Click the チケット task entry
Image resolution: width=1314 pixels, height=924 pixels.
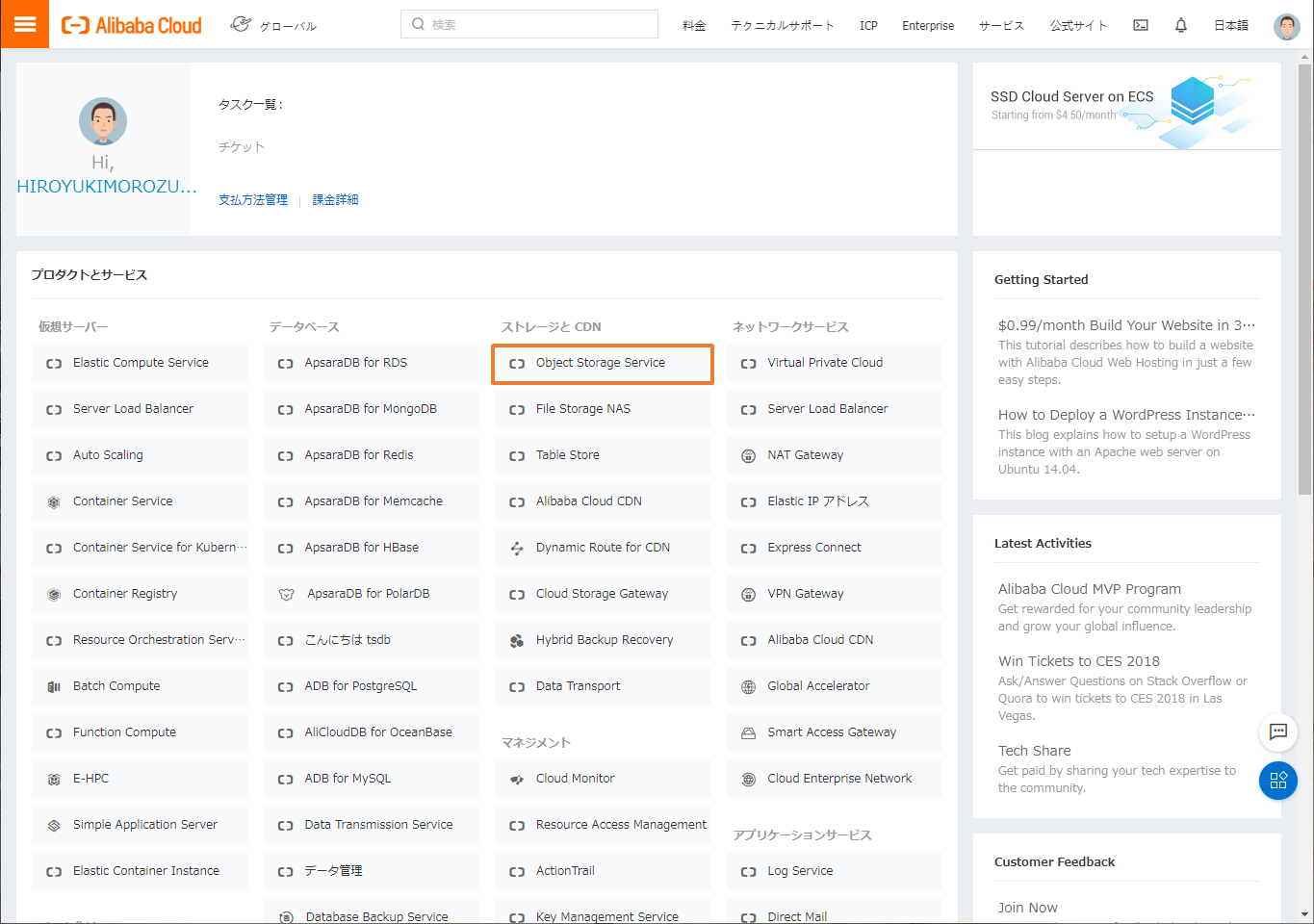coord(242,147)
